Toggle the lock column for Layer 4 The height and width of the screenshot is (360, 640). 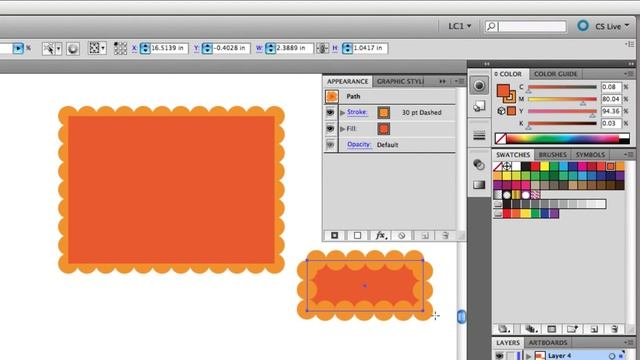(509, 356)
